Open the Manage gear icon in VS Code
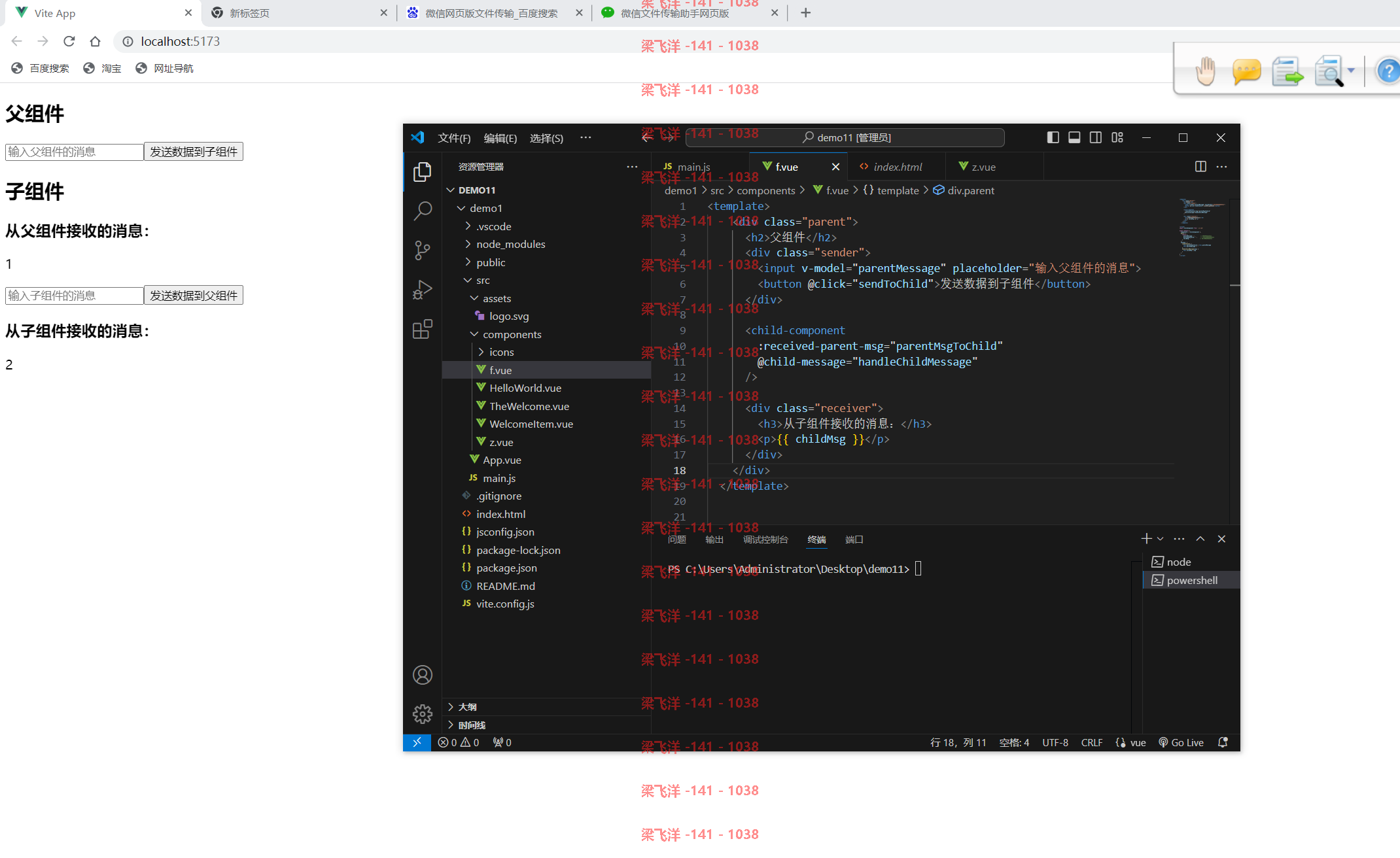 (423, 714)
